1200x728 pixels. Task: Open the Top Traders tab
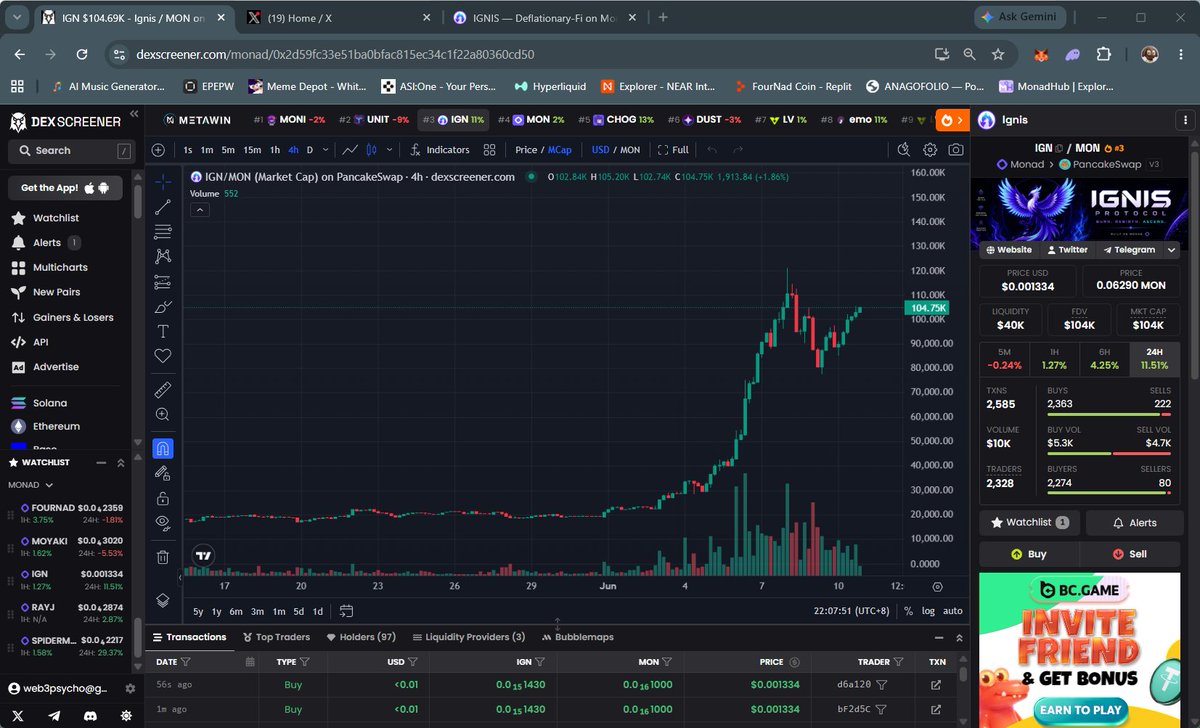[x=276, y=637]
